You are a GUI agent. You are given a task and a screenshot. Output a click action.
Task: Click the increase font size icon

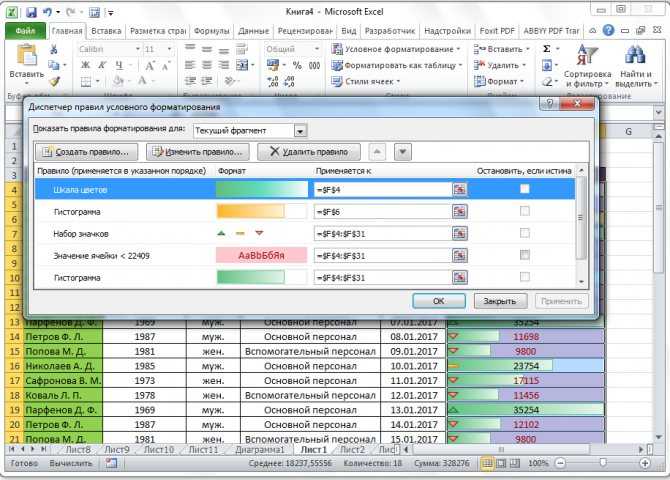(150, 65)
